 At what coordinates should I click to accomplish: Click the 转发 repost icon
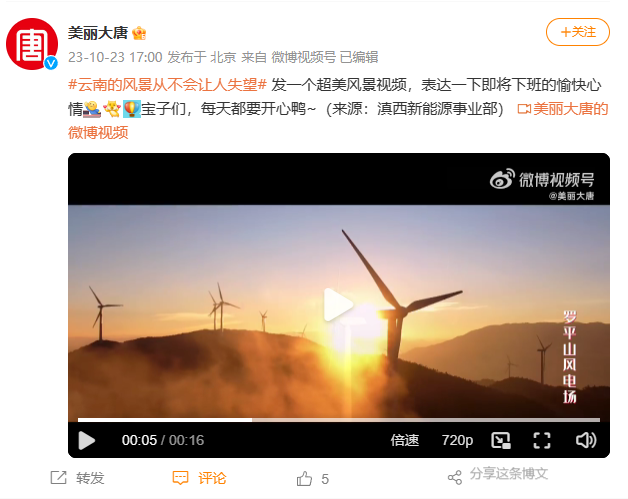click(x=58, y=478)
